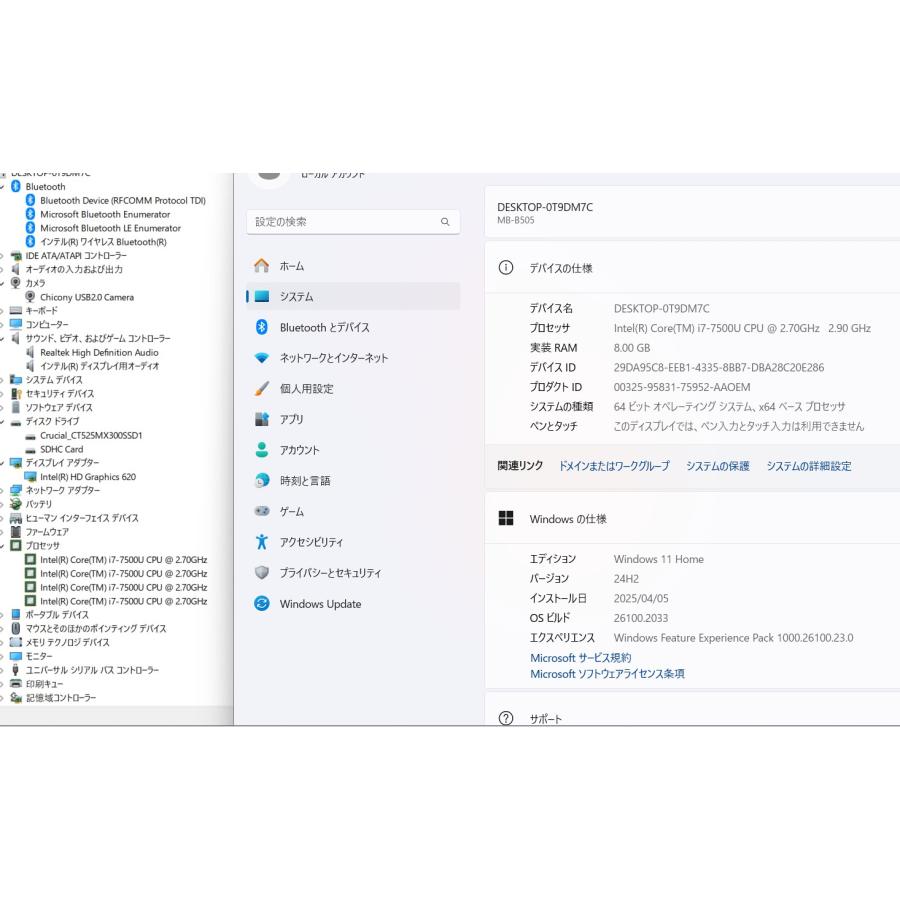Collapse the プロセッサ tree node

(x=3, y=546)
